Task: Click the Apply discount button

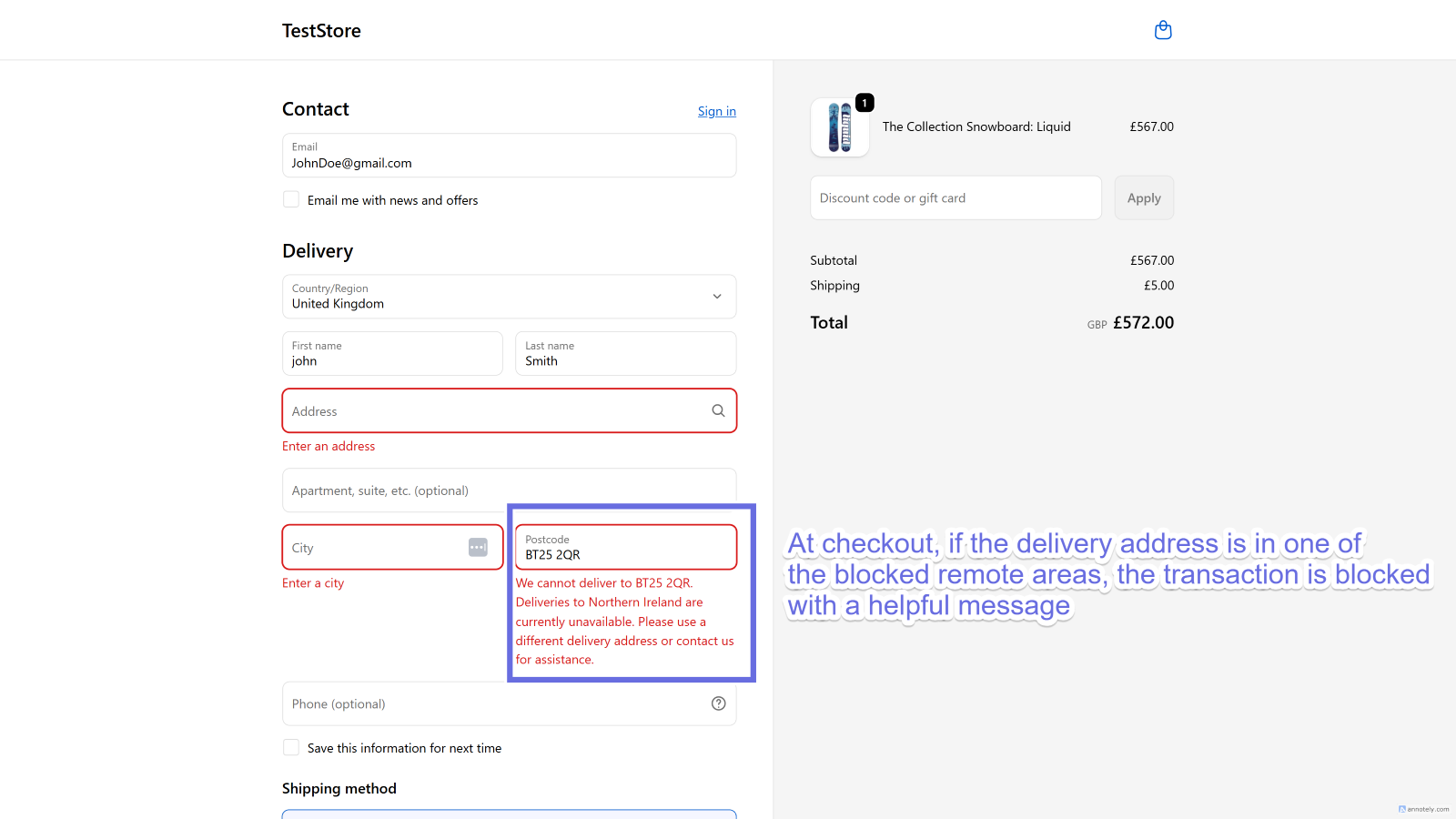Action: tap(1144, 197)
